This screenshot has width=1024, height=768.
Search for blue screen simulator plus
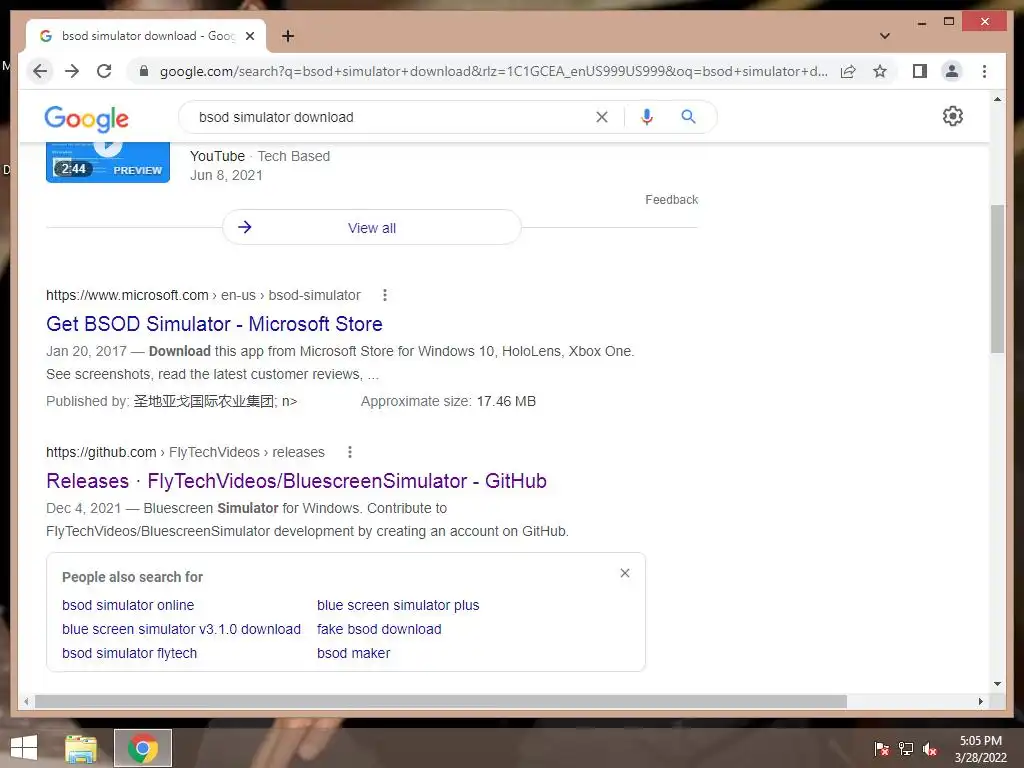coord(398,605)
